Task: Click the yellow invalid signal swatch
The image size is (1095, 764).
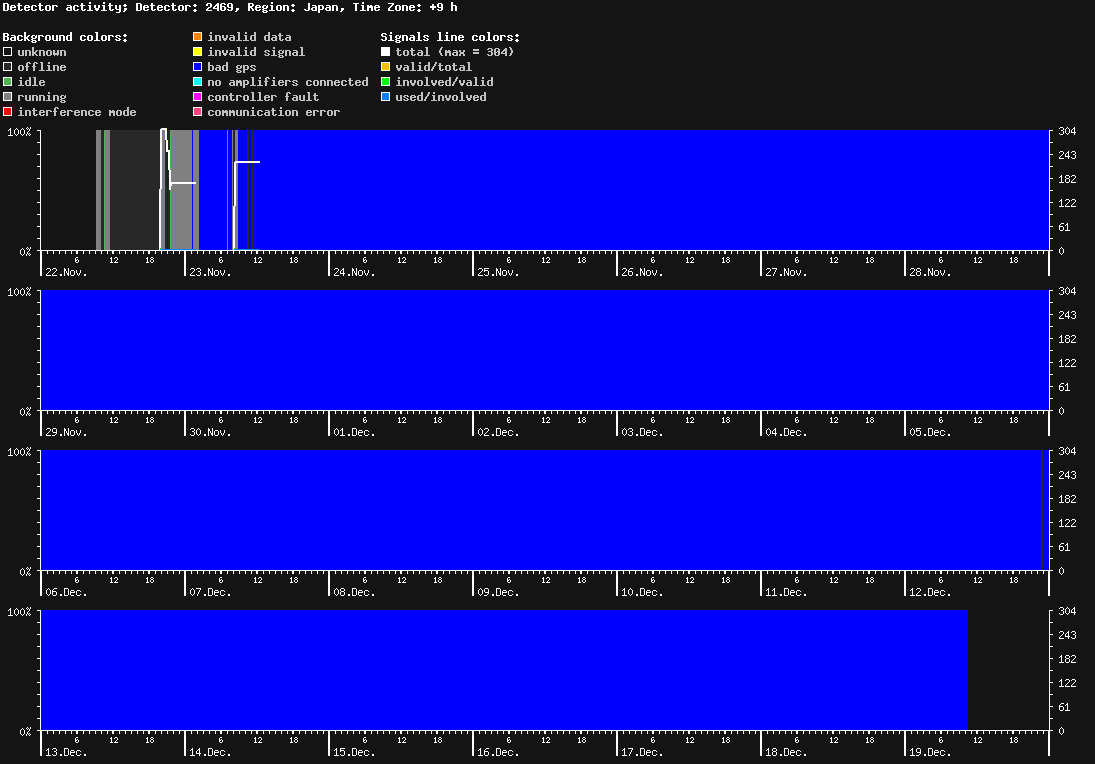Action: [x=198, y=52]
